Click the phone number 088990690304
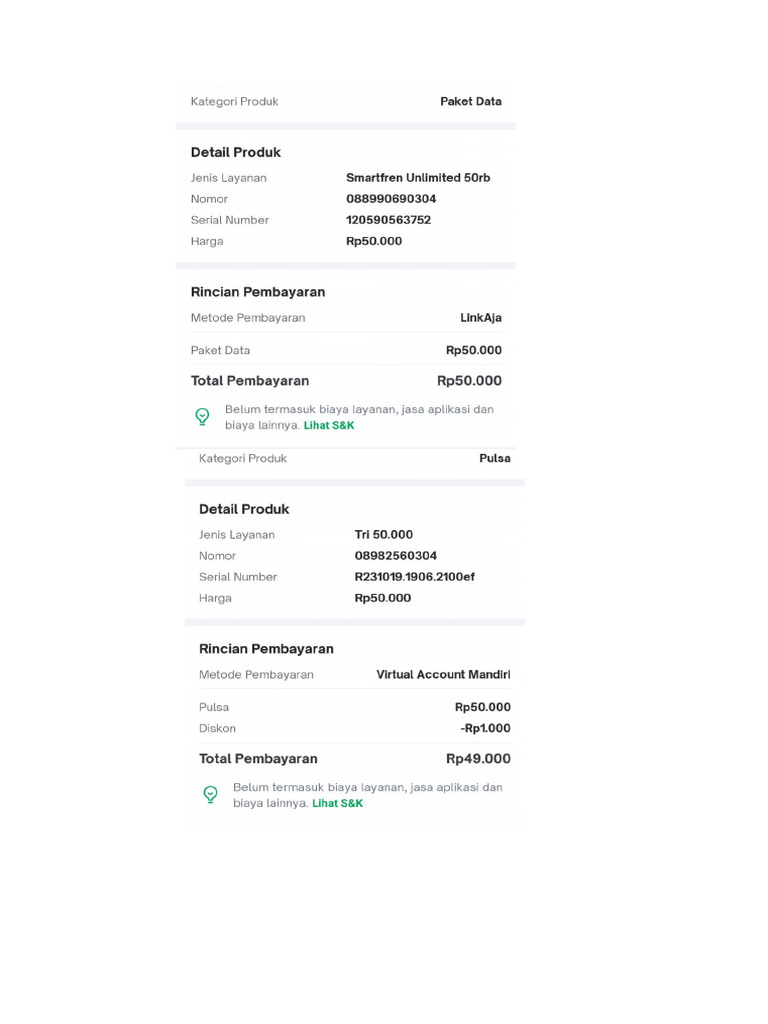The width and height of the screenshot is (768, 1024). pyautogui.click(x=391, y=199)
